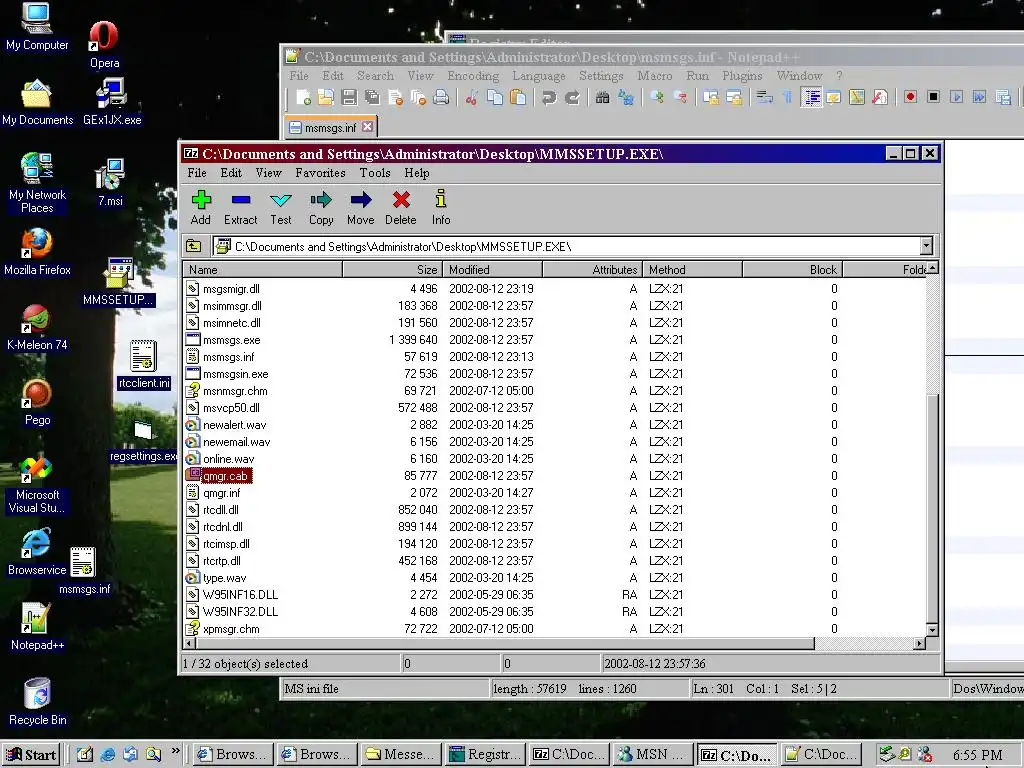
Task: Close the msmsgs.inf tab in Notepad++
Action: (x=368, y=126)
